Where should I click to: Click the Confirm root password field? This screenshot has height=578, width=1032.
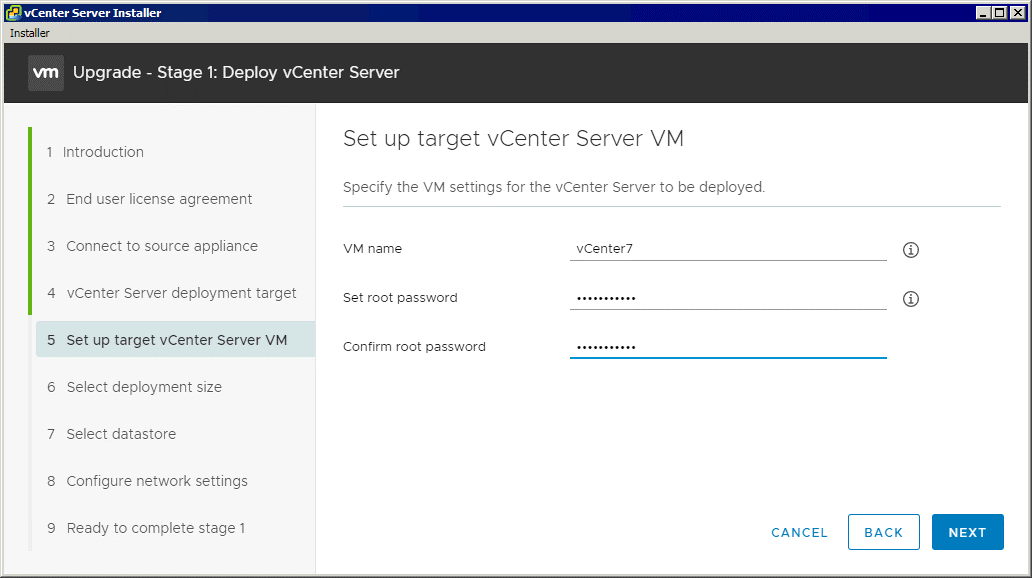pyautogui.click(x=728, y=345)
